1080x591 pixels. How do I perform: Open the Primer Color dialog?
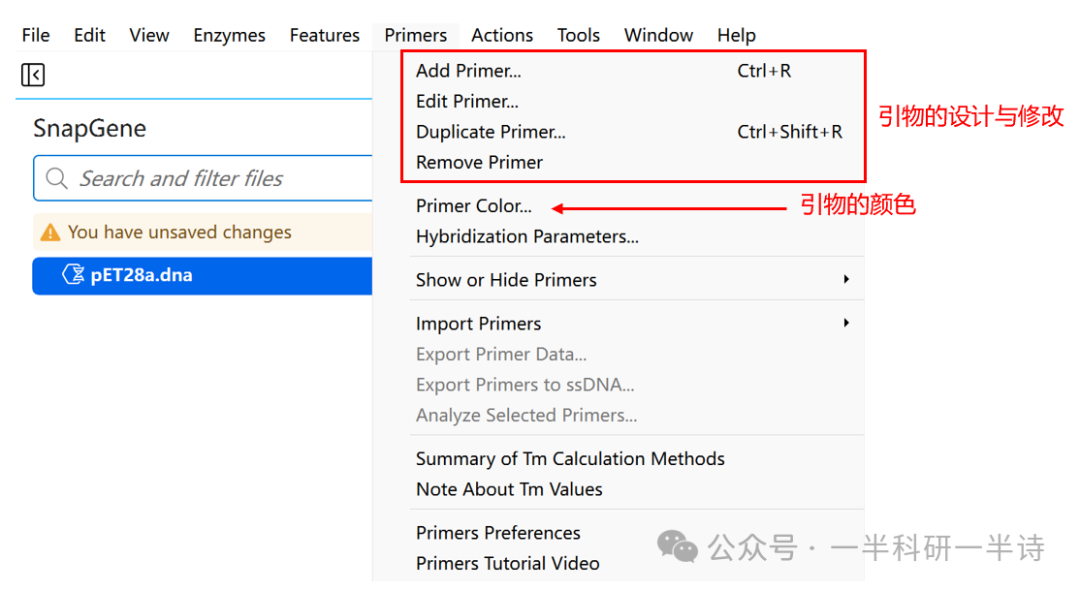(474, 206)
